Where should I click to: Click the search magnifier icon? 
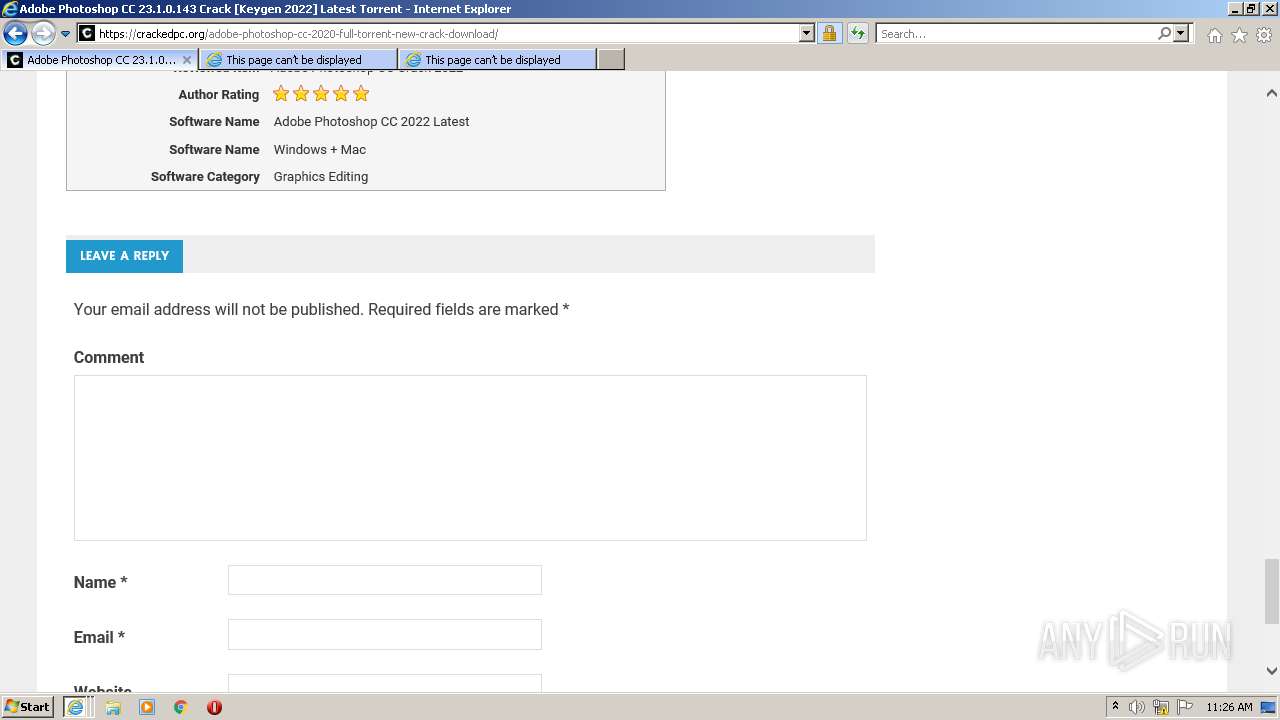[1164, 33]
